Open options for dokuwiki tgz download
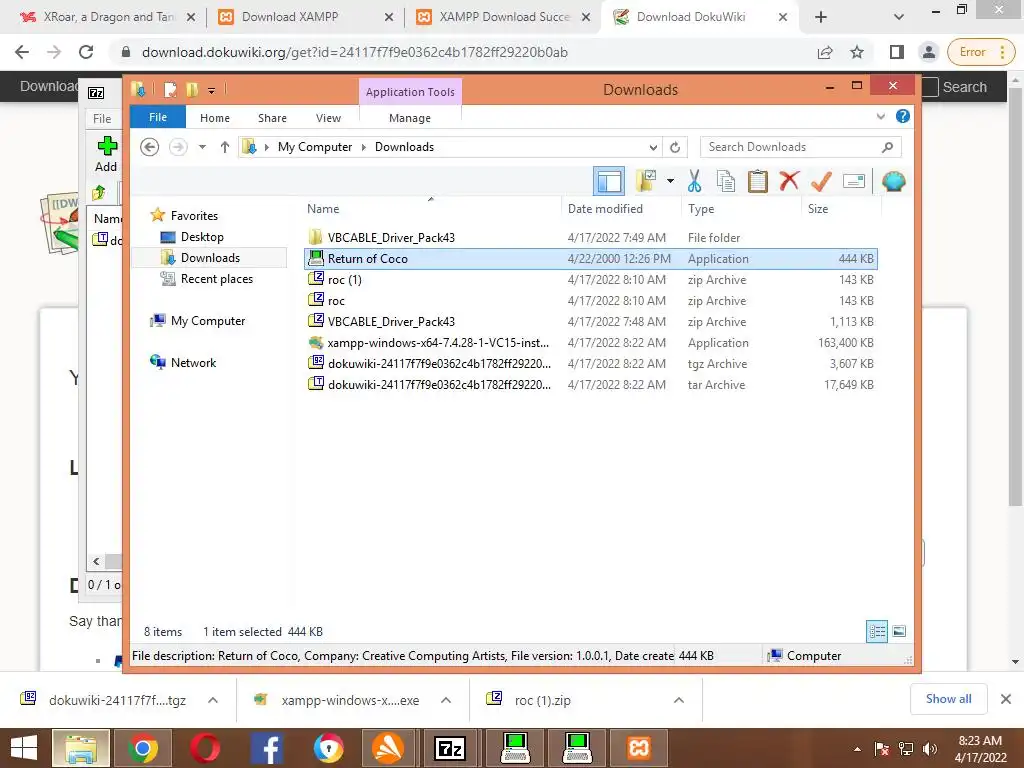 tap(213, 700)
